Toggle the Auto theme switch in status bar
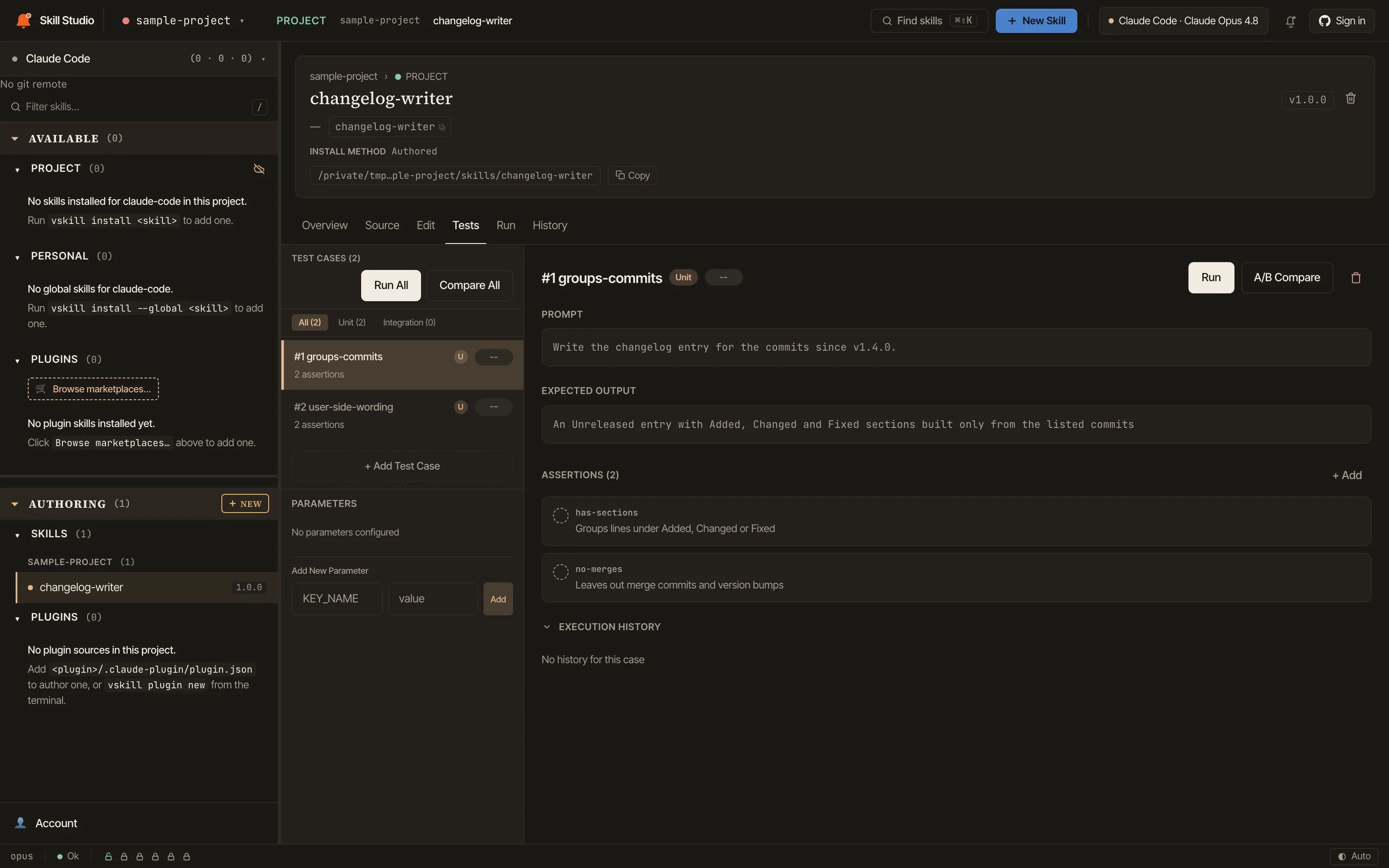The width and height of the screenshot is (1389, 868). coord(1354,857)
